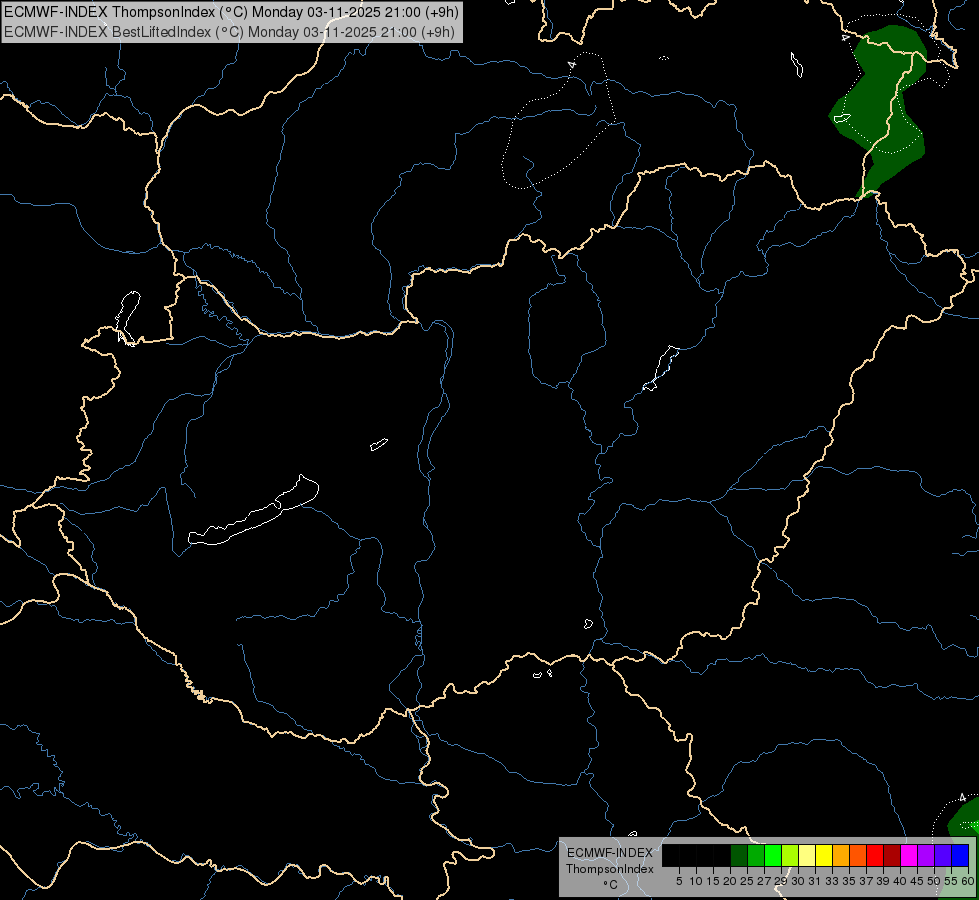Click the ECMWF-INDEX label in the legend
The height and width of the screenshot is (900, 979).
tap(609, 853)
